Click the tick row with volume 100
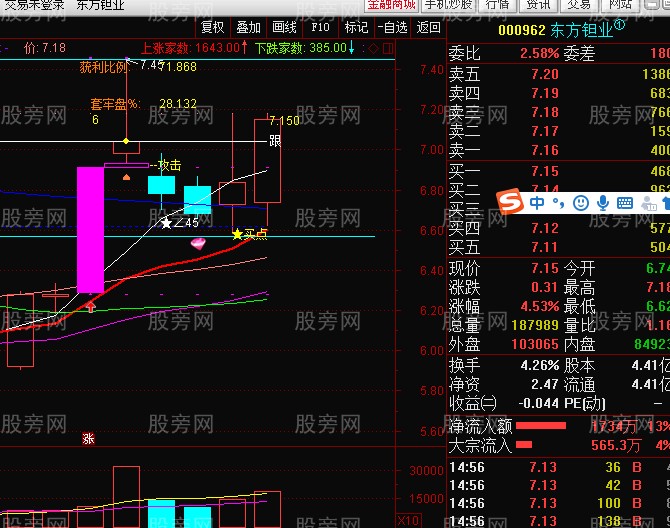The height and width of the screenshot is (528, 670). (559, 503)
